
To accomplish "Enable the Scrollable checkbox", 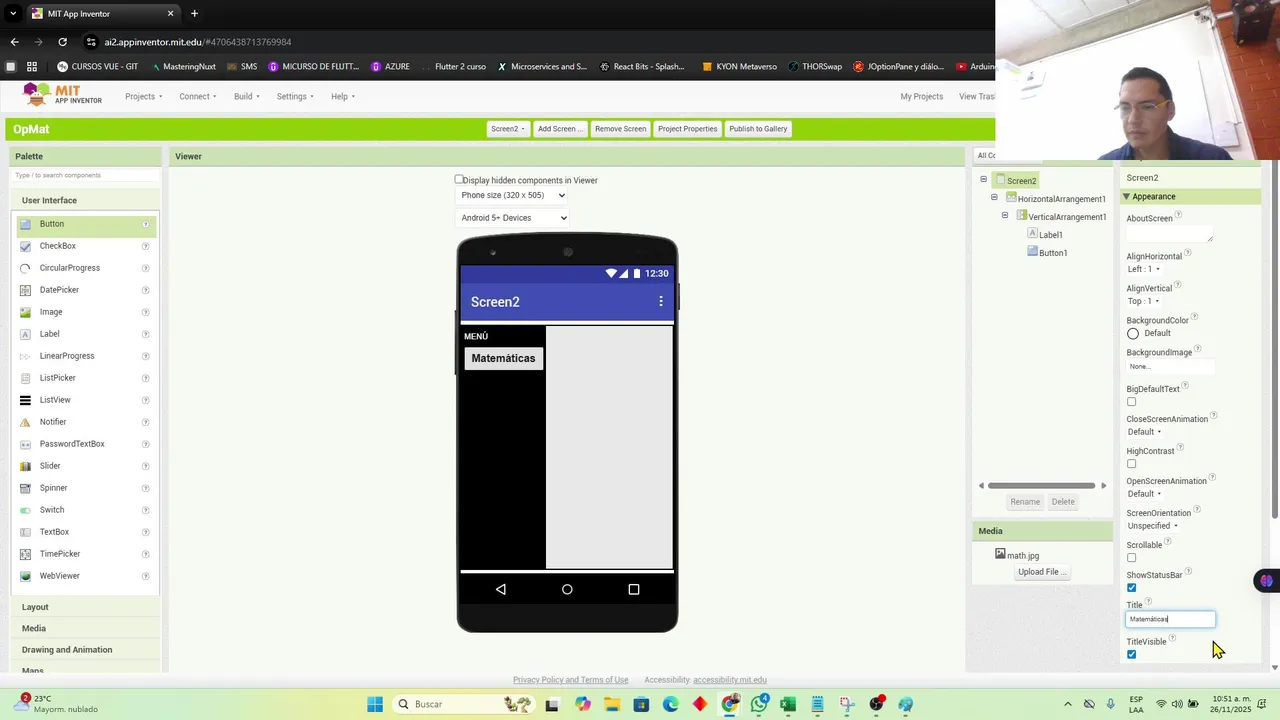I will pyautogui.click(x=1131, y=558).
